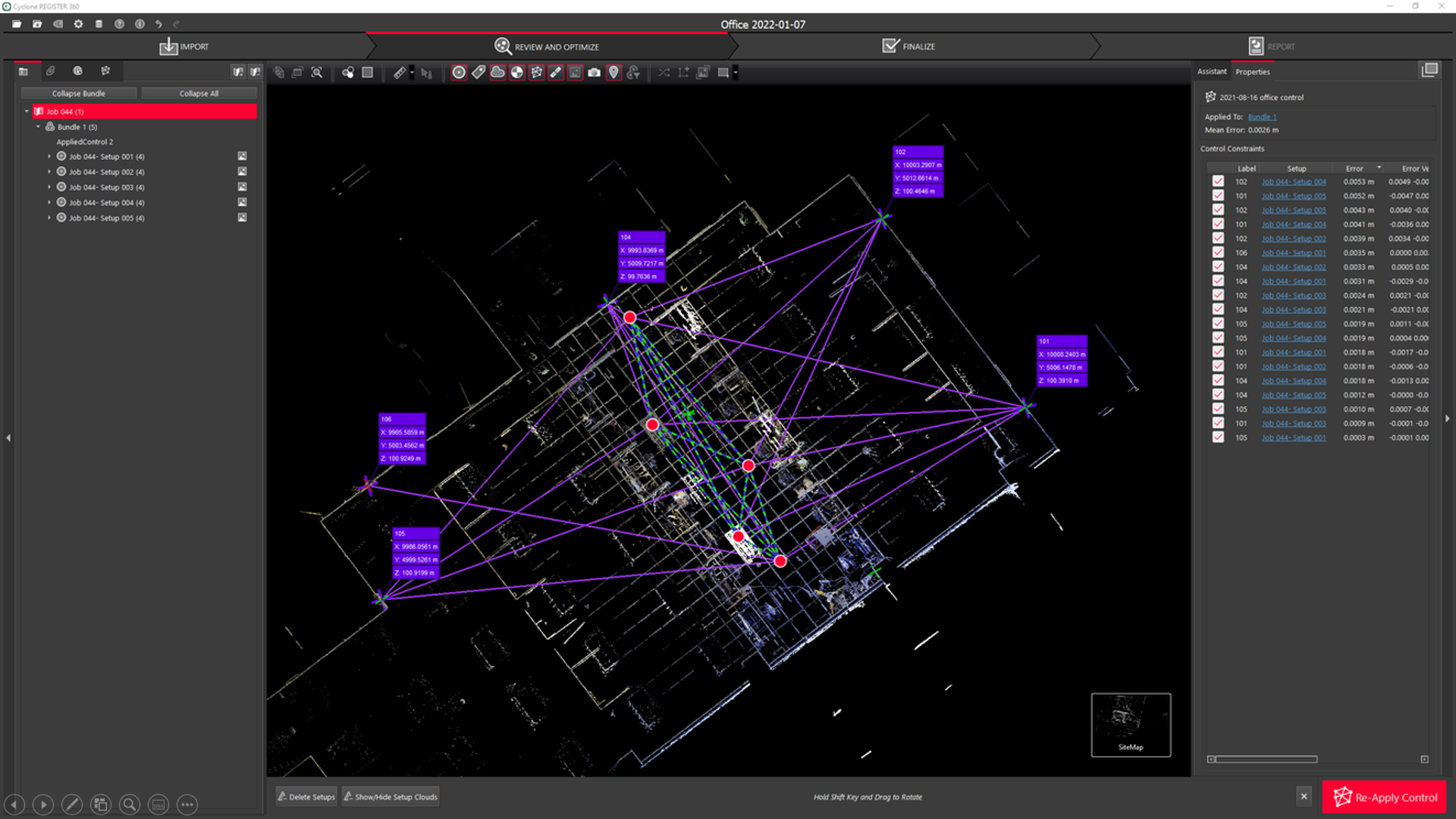
Task: Toggle the location pin icon
Action: click(x=614, y=73)
